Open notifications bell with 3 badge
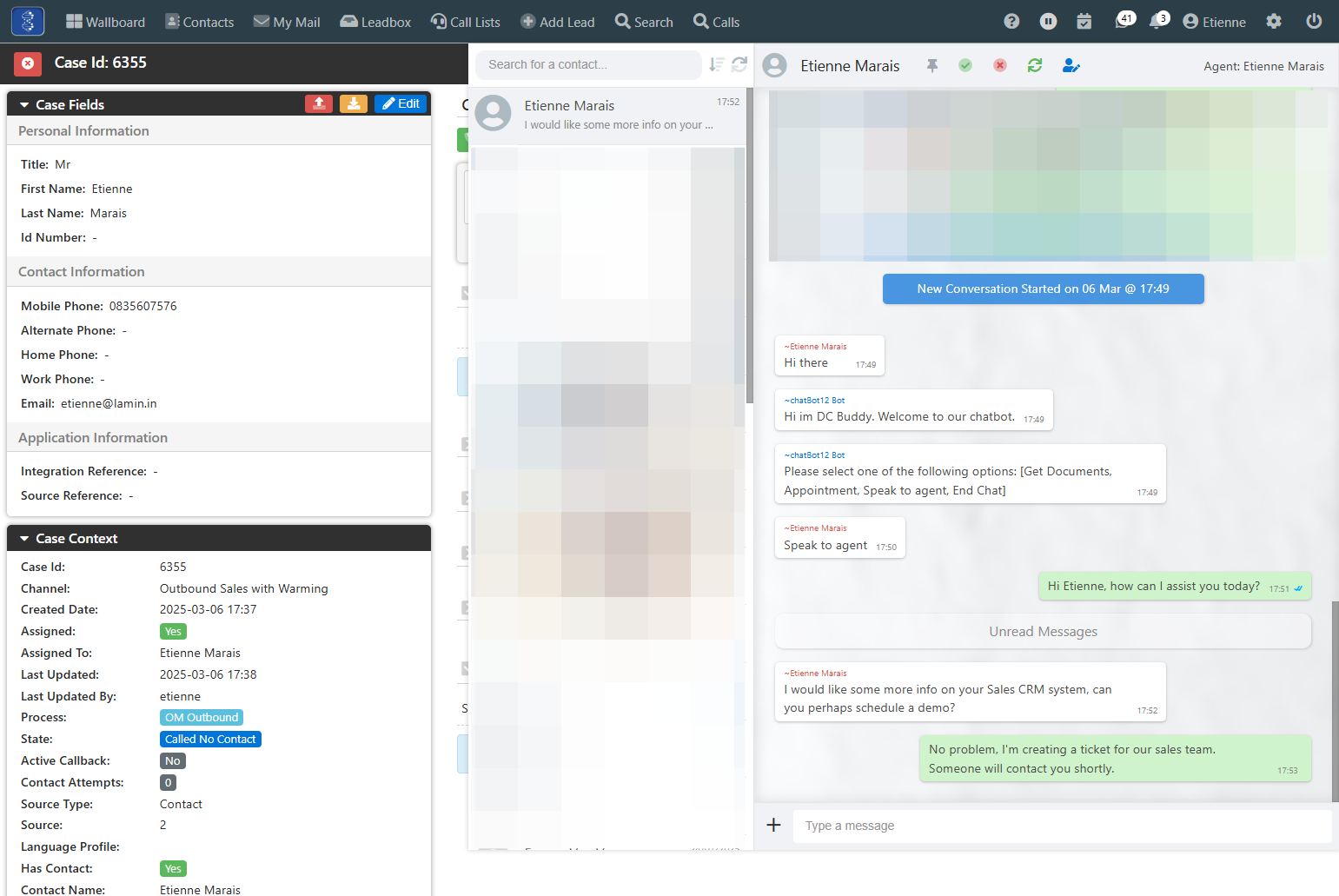Screen dimensions: 1339x896 pyautogui.click(x=1159, y=21)
